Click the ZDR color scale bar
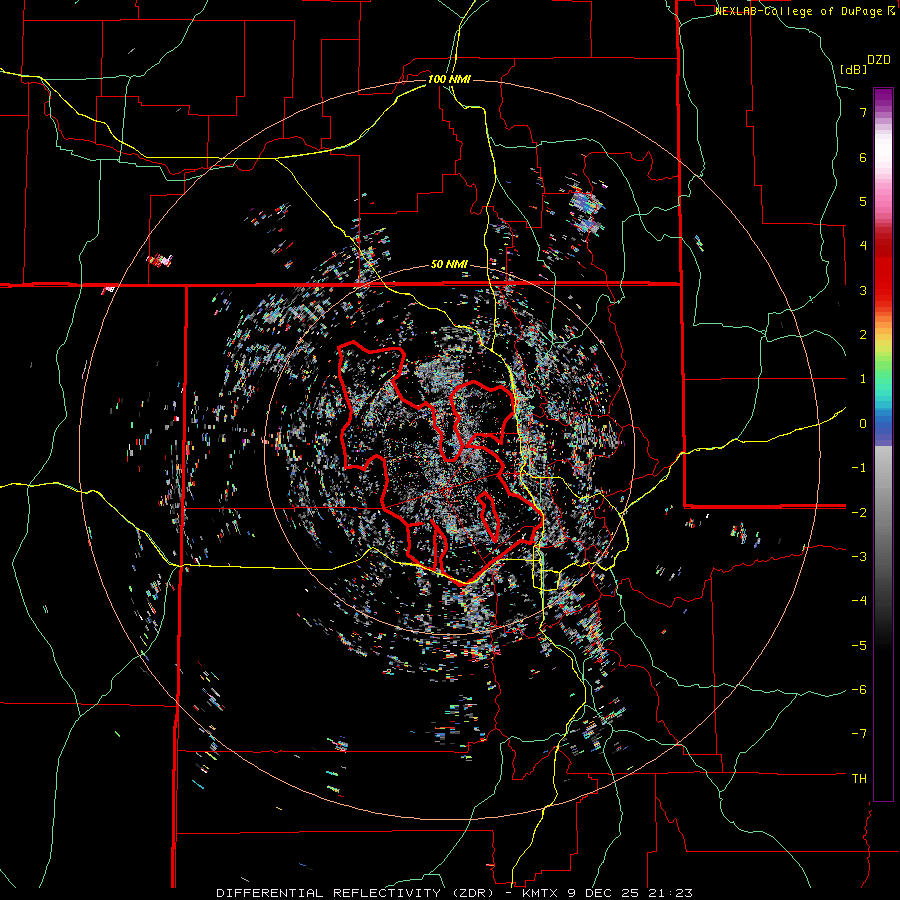 pyautogui.click(x=883, y=444)
